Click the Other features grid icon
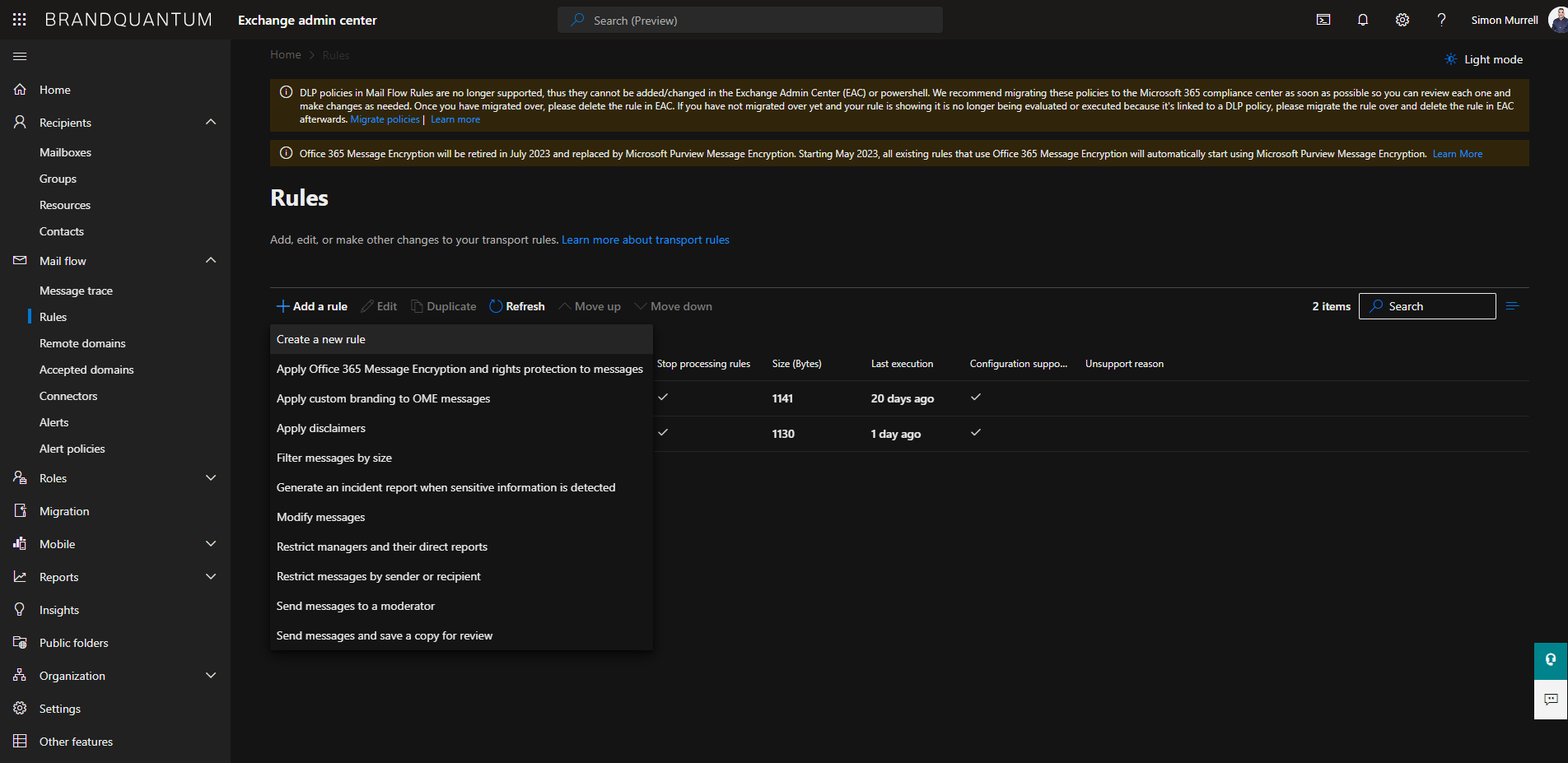 (20, 741)
